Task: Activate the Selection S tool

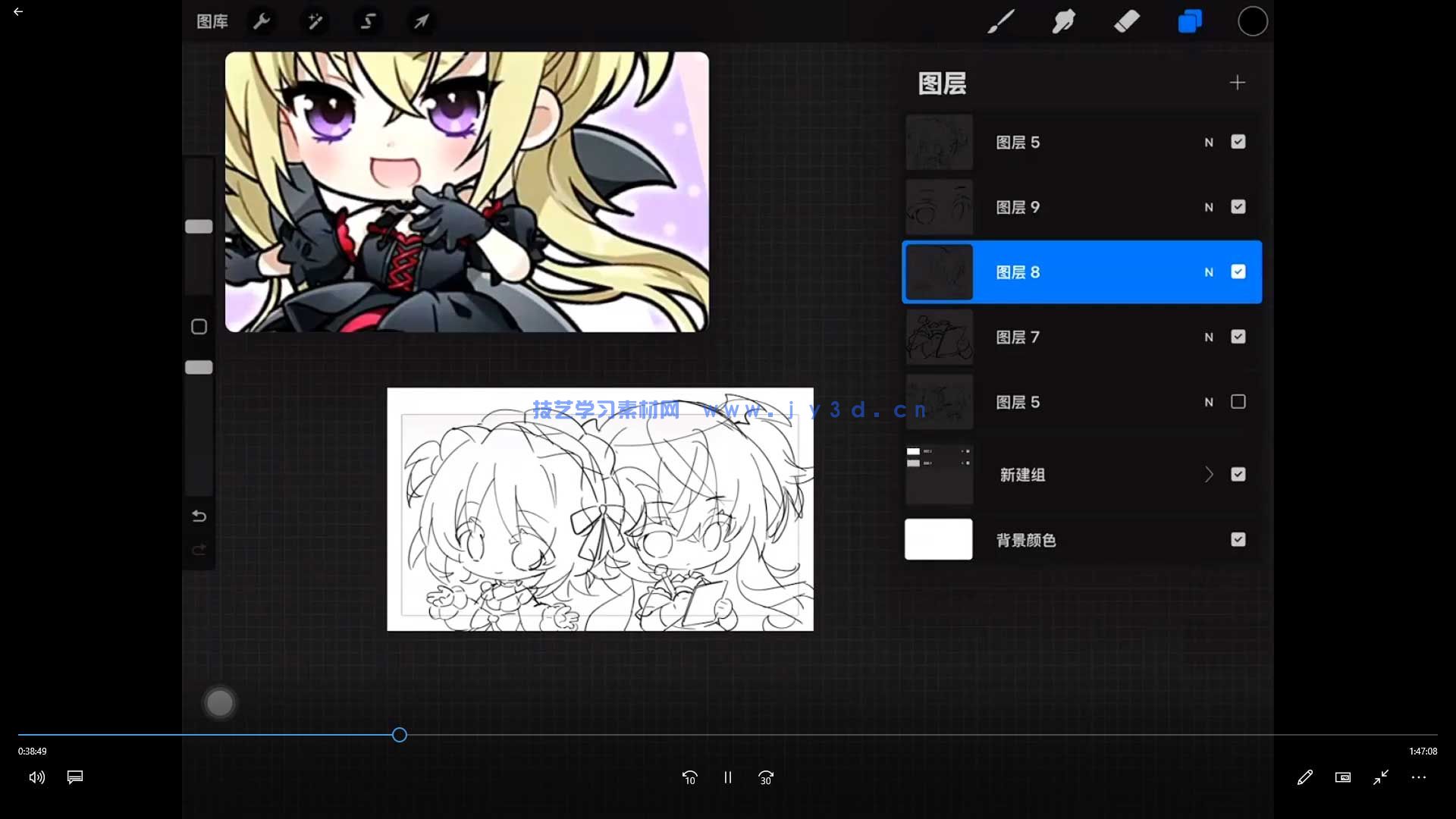Action: point(368,21)
